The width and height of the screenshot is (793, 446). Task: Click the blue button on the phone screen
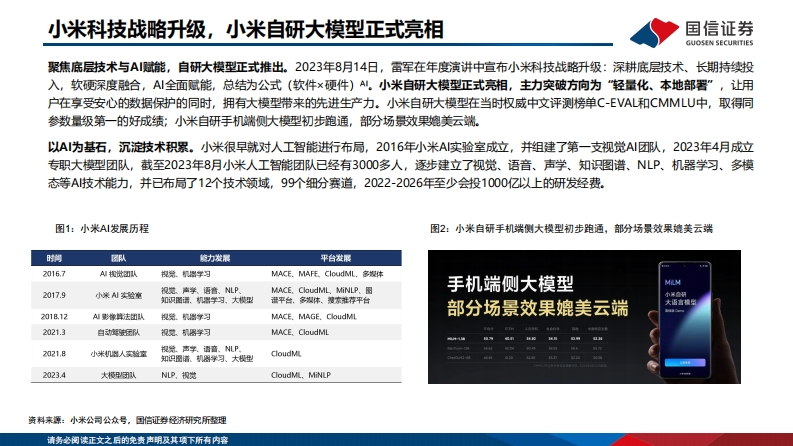click(x=684, y=362)
